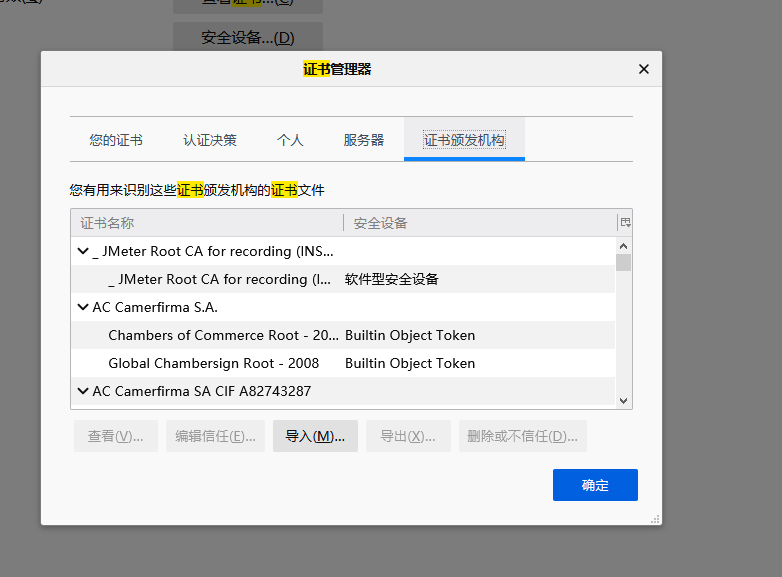Click the 删除或不信任(D)... button
Viewport: 782px width, 577px height.
(523, 436)
